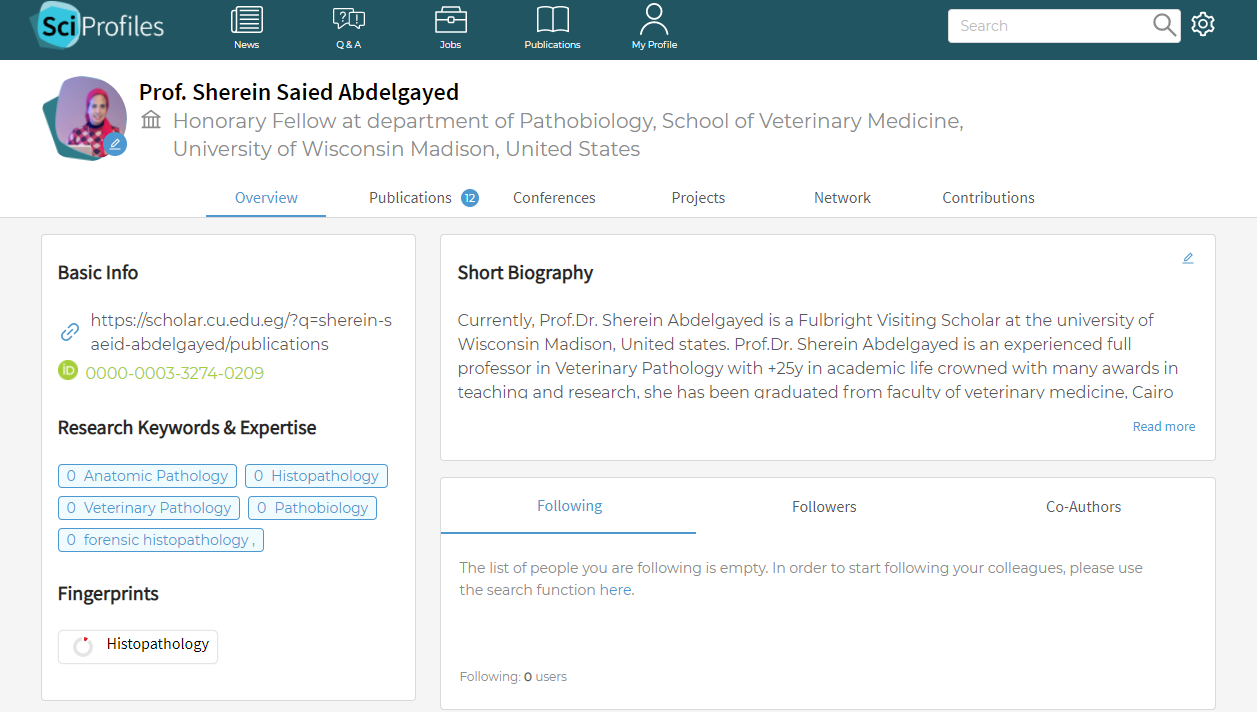The width and height of the screenshot is (1257, 712).
Task: Open the Jobs briefcase icon
Action: [x=450, y=19]
